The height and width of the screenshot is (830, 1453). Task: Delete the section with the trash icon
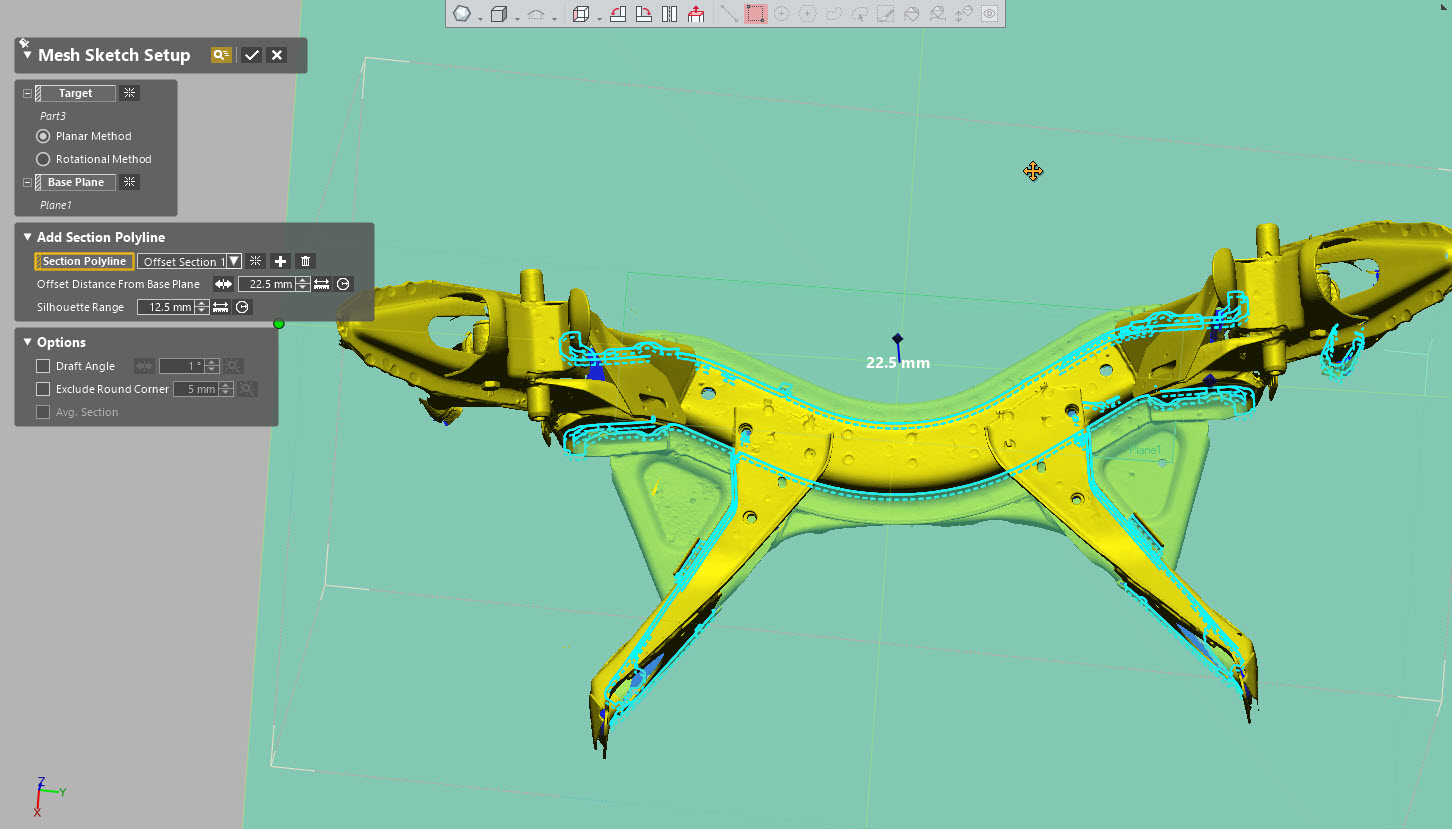pyautogui.click(x=306, y=261)
